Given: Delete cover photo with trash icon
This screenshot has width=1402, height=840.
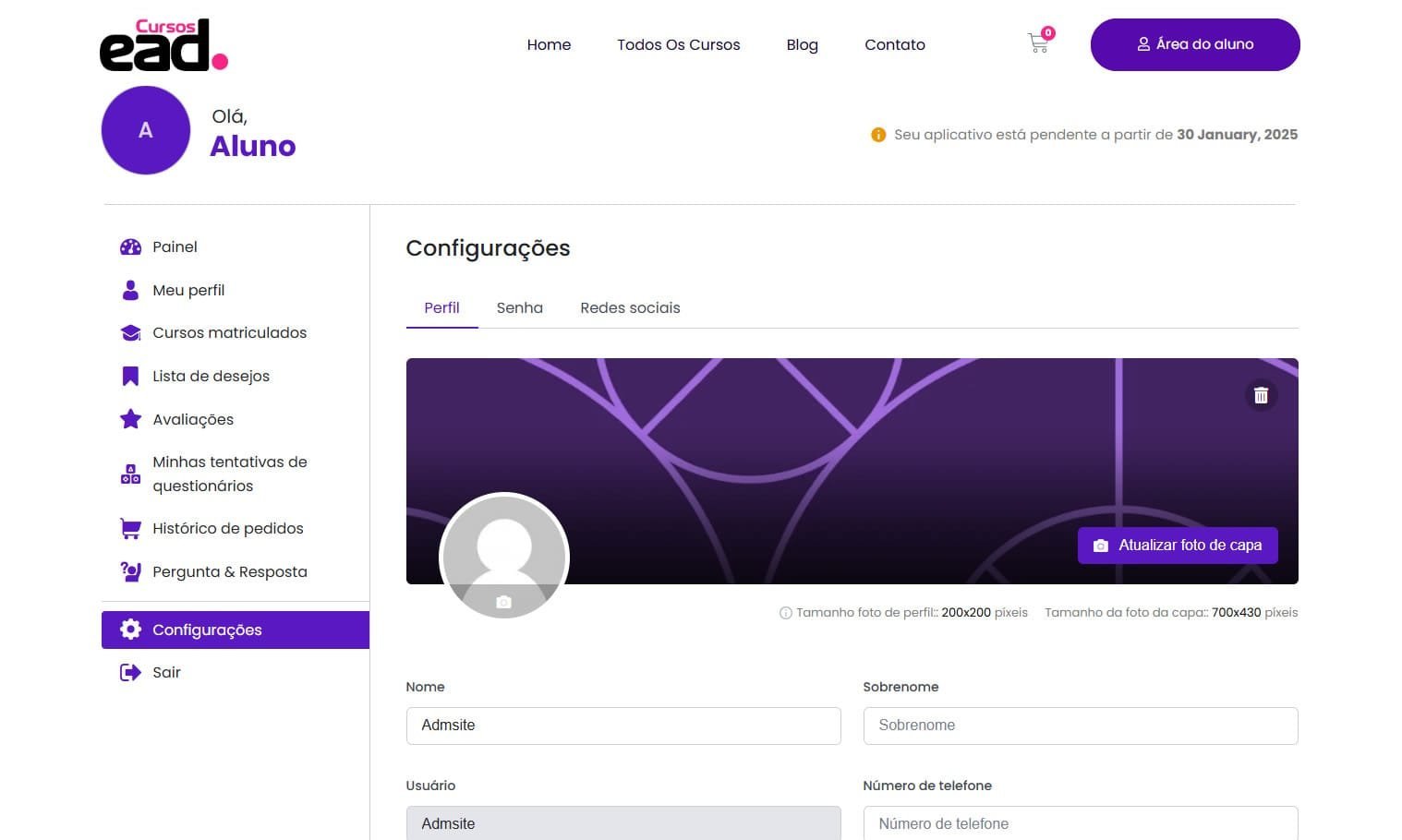Looking at the screenshot, I should tap(1261, 395).
